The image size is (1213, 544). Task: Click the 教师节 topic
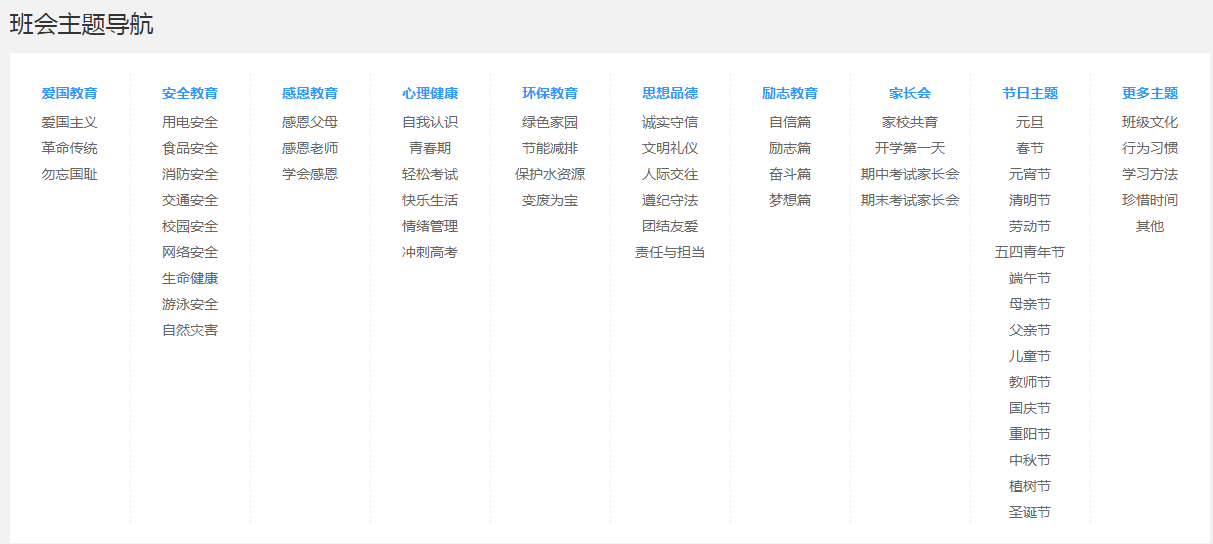pyautogui.click(x=1030, y=382)
